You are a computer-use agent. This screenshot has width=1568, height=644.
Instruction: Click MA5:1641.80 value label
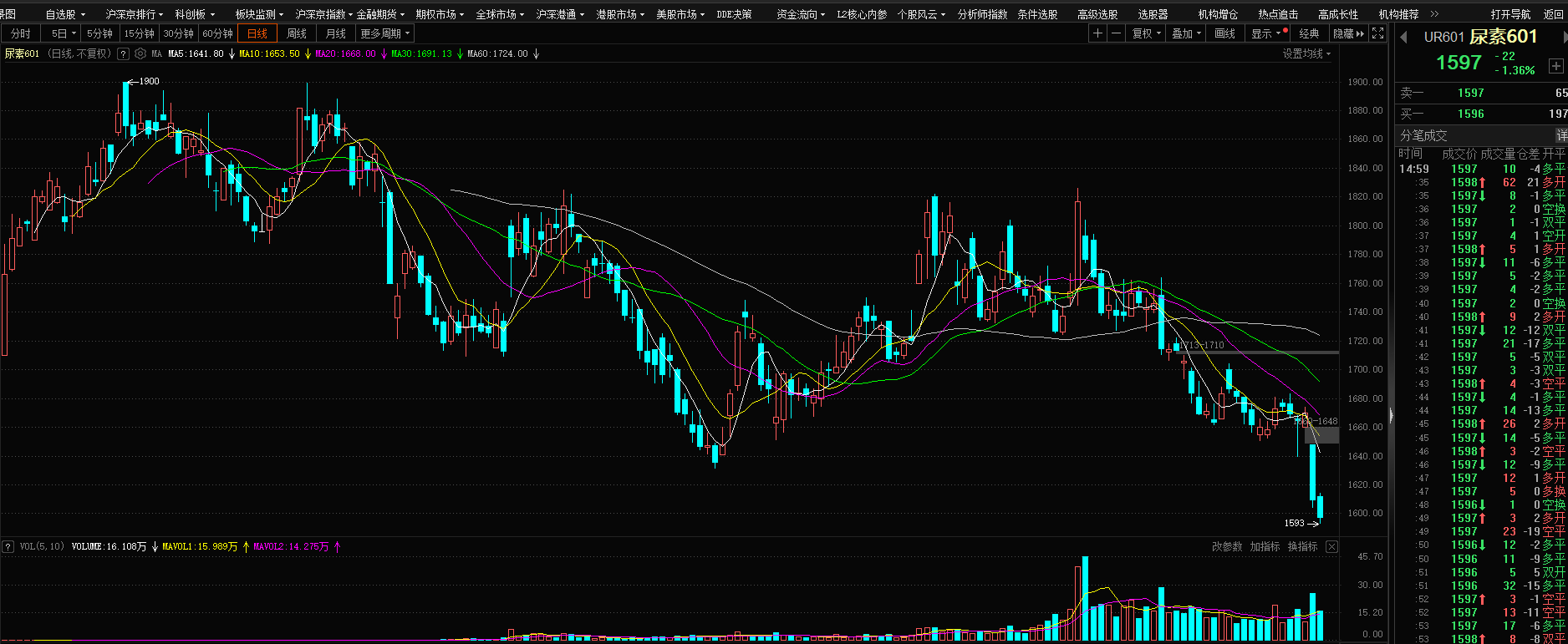click(x=196, y=53)
